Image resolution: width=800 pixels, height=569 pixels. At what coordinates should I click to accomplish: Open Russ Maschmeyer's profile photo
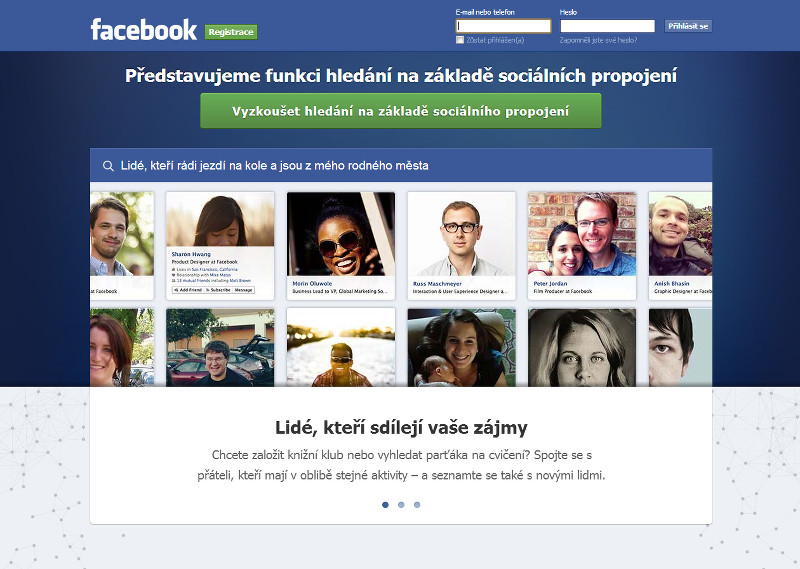(x=461, y=234)
